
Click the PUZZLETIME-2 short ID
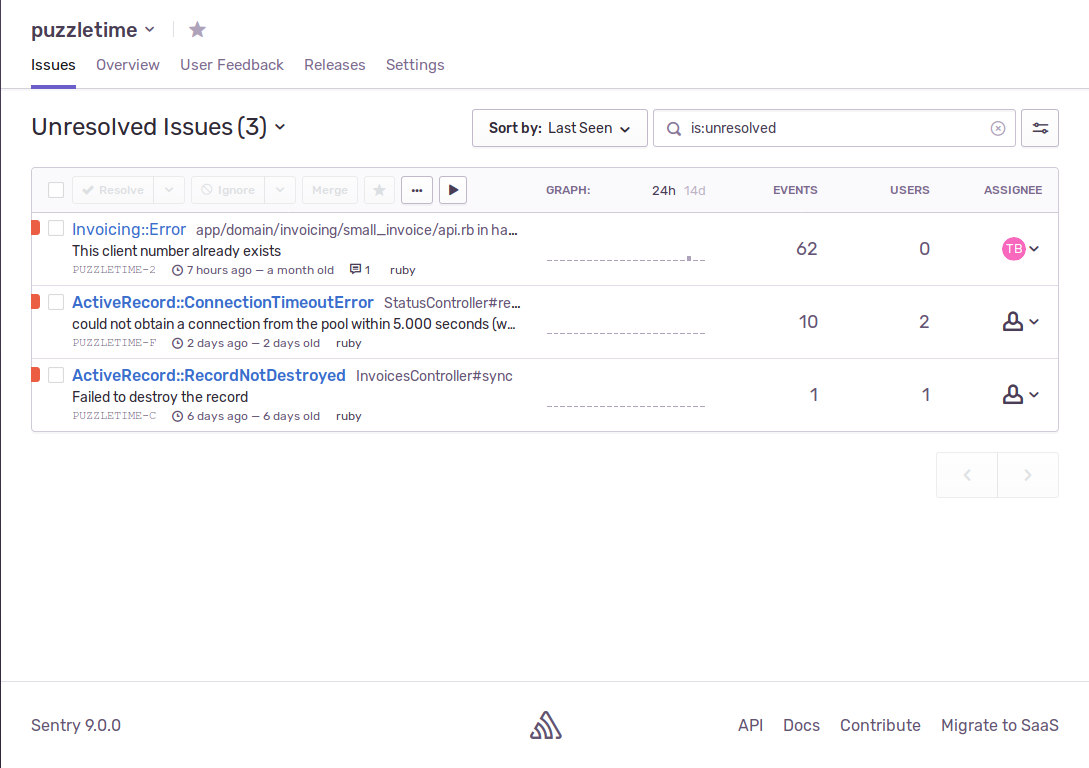[114, 269]
